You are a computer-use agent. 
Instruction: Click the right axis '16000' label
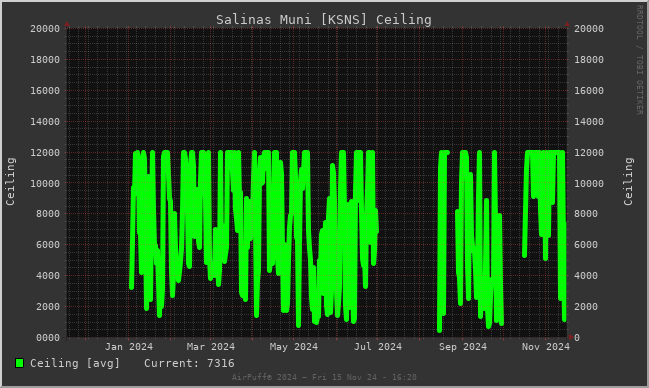pos(589,91)
